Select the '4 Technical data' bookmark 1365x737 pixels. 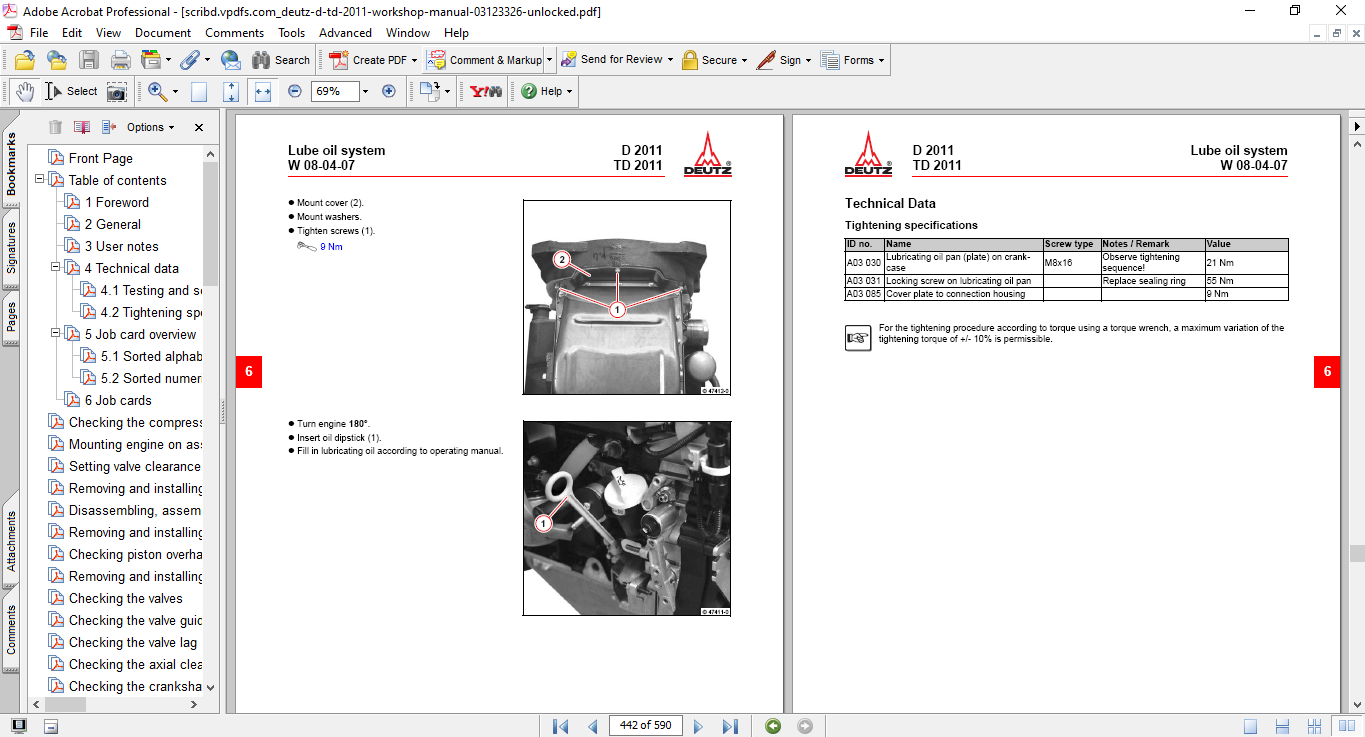(130, 268)
